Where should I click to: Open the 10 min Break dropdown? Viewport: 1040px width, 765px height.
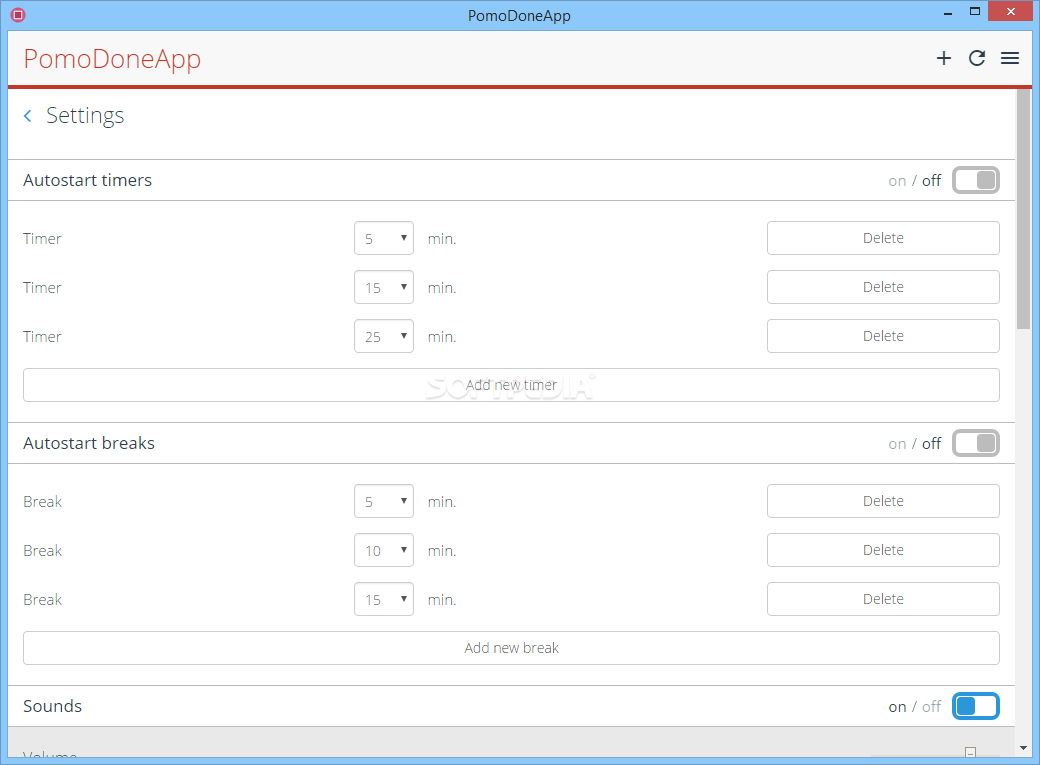pyautogui.click(x=384, y=550)
